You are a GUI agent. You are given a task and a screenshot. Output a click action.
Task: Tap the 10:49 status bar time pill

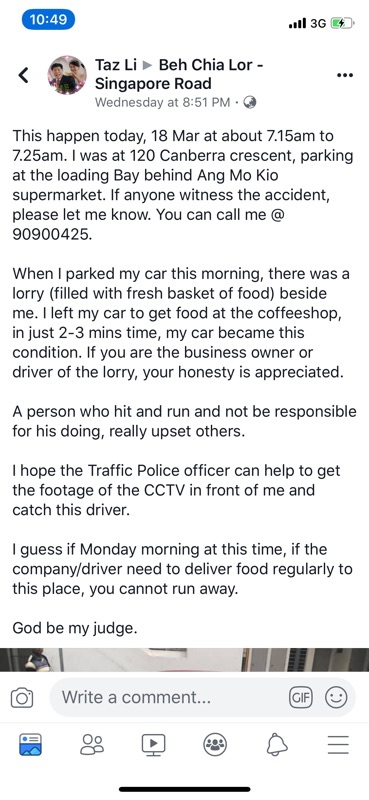tap(48, 20)
